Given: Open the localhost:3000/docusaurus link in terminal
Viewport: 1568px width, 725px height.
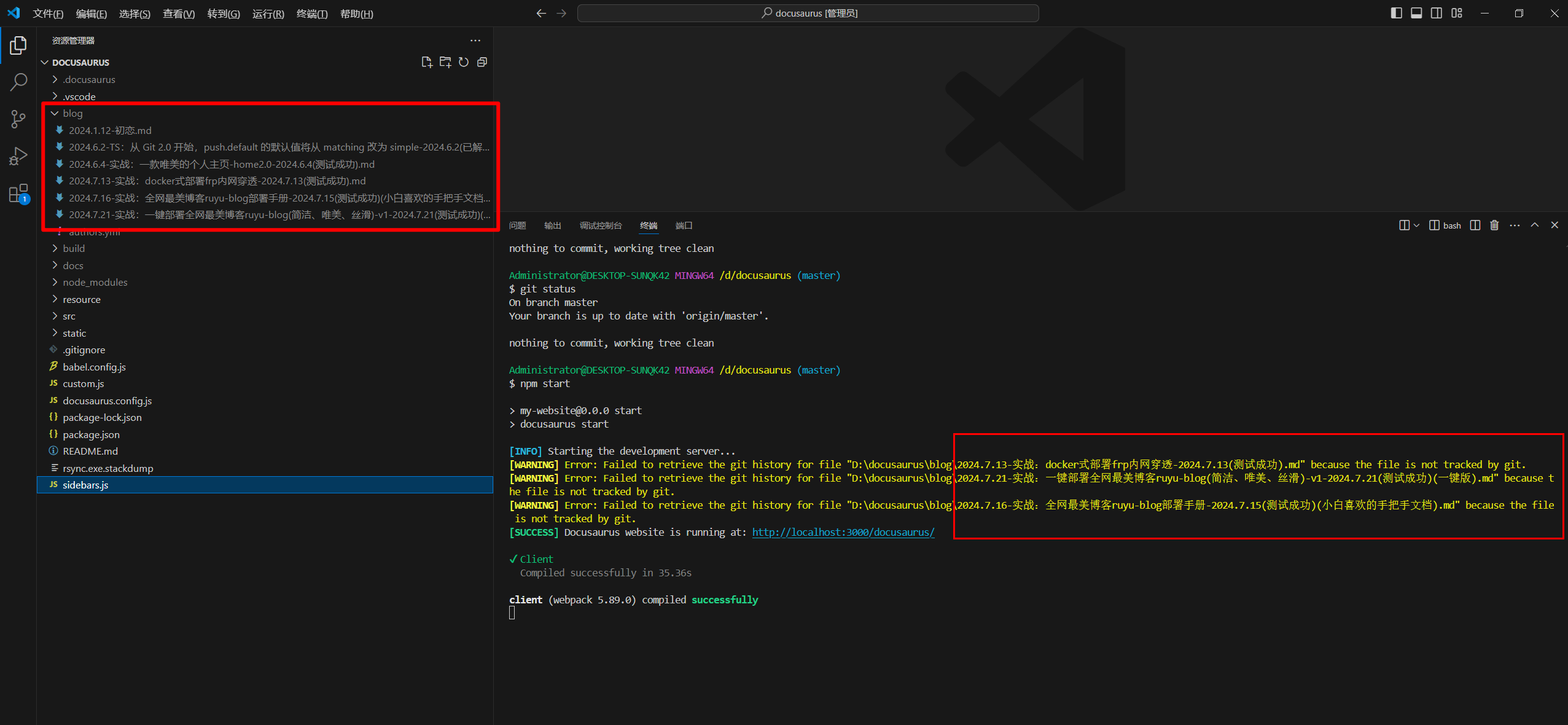Looking at the screenshot, I should pyautogui.click(x=843, y=532).
